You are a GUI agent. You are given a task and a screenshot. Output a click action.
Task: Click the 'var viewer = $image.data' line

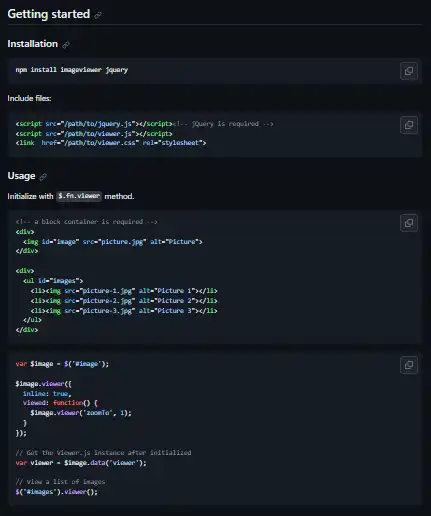click(x=81, y=463)
